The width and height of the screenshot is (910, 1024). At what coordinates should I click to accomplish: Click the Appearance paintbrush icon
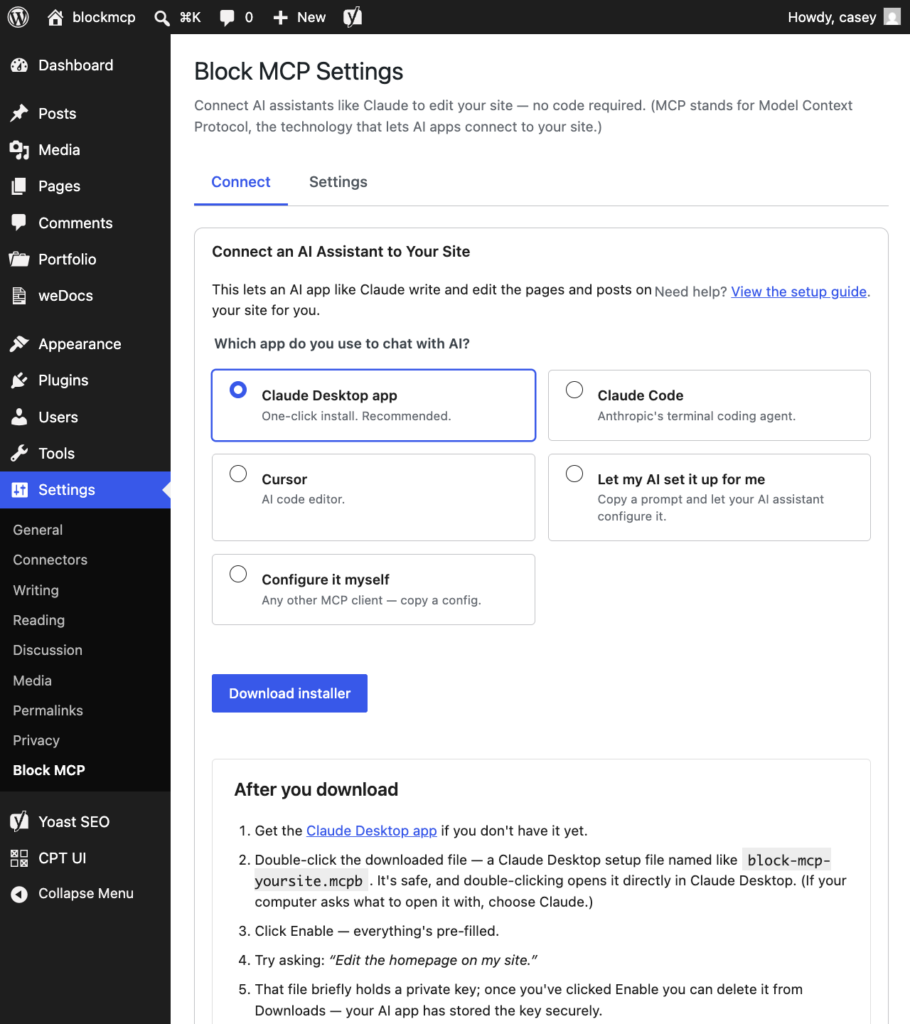click(20, 344)
